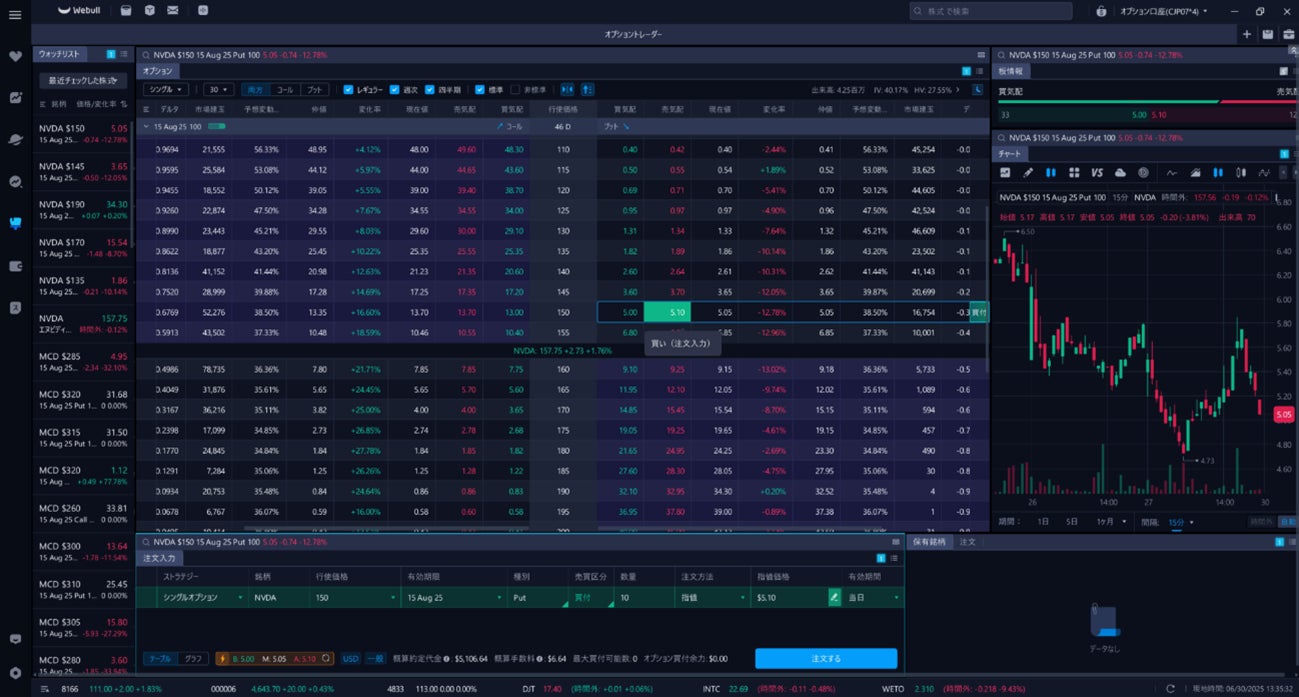
Task: Open the wallet icon in left sidebar
Action: (x=15, y=266)
